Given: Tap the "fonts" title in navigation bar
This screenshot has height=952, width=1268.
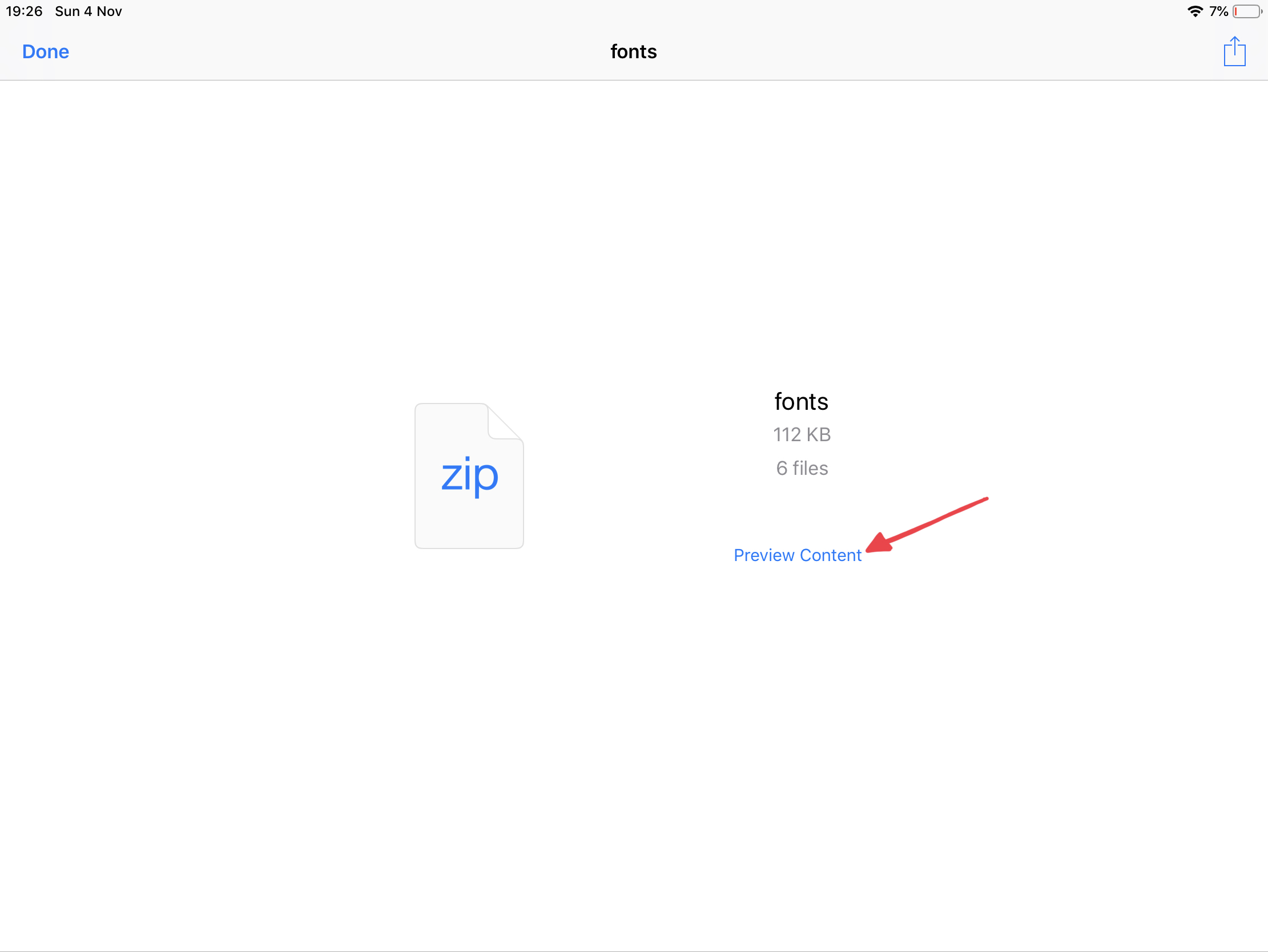Looking at the screenshot, I should [x=633, y=51].
